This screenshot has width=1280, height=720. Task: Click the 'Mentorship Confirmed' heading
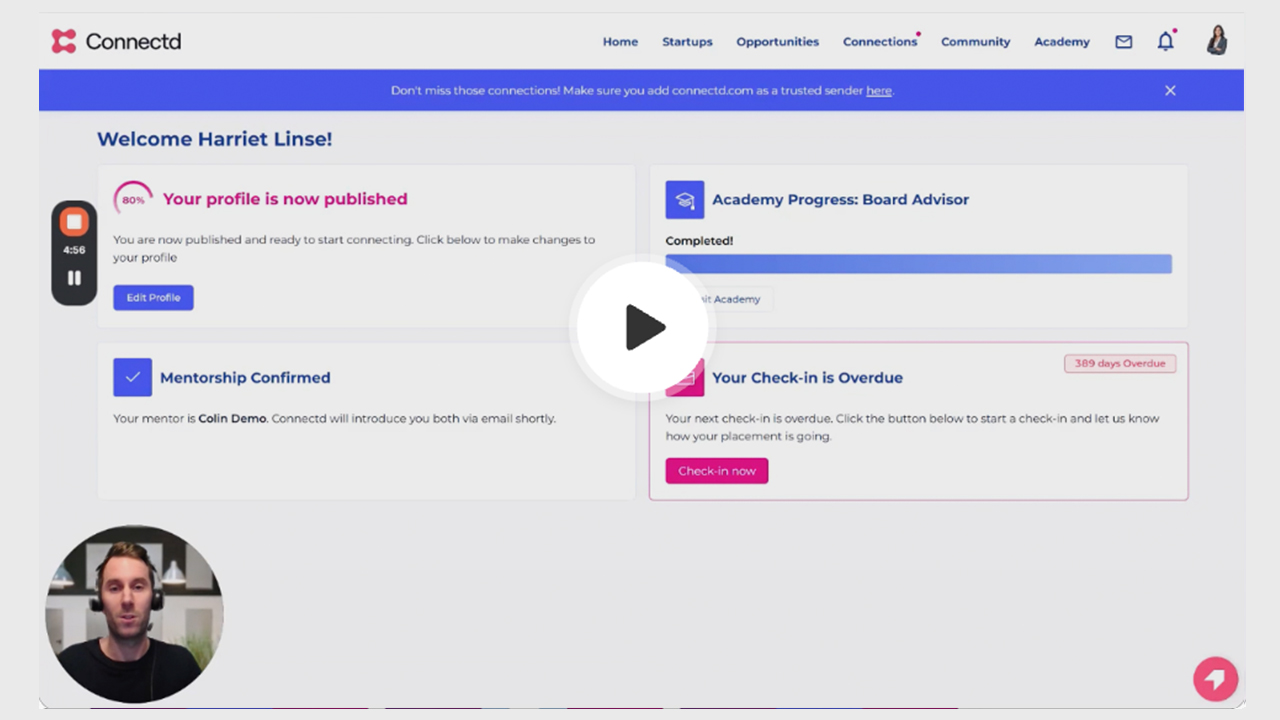tap(245, 378)
